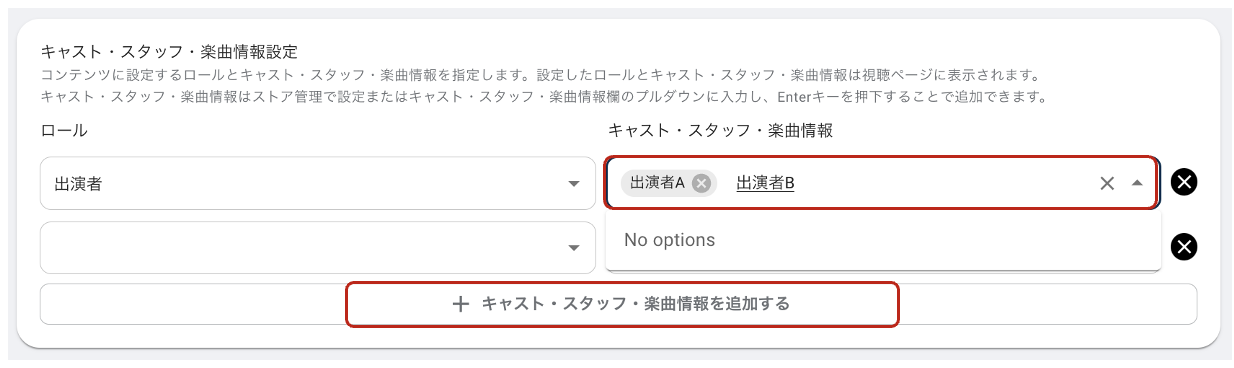The image size is (1234, 368).
Task: Click the キャスト・スタッフ・楽曲情報 column label
Action: click(x=720, y=130)
